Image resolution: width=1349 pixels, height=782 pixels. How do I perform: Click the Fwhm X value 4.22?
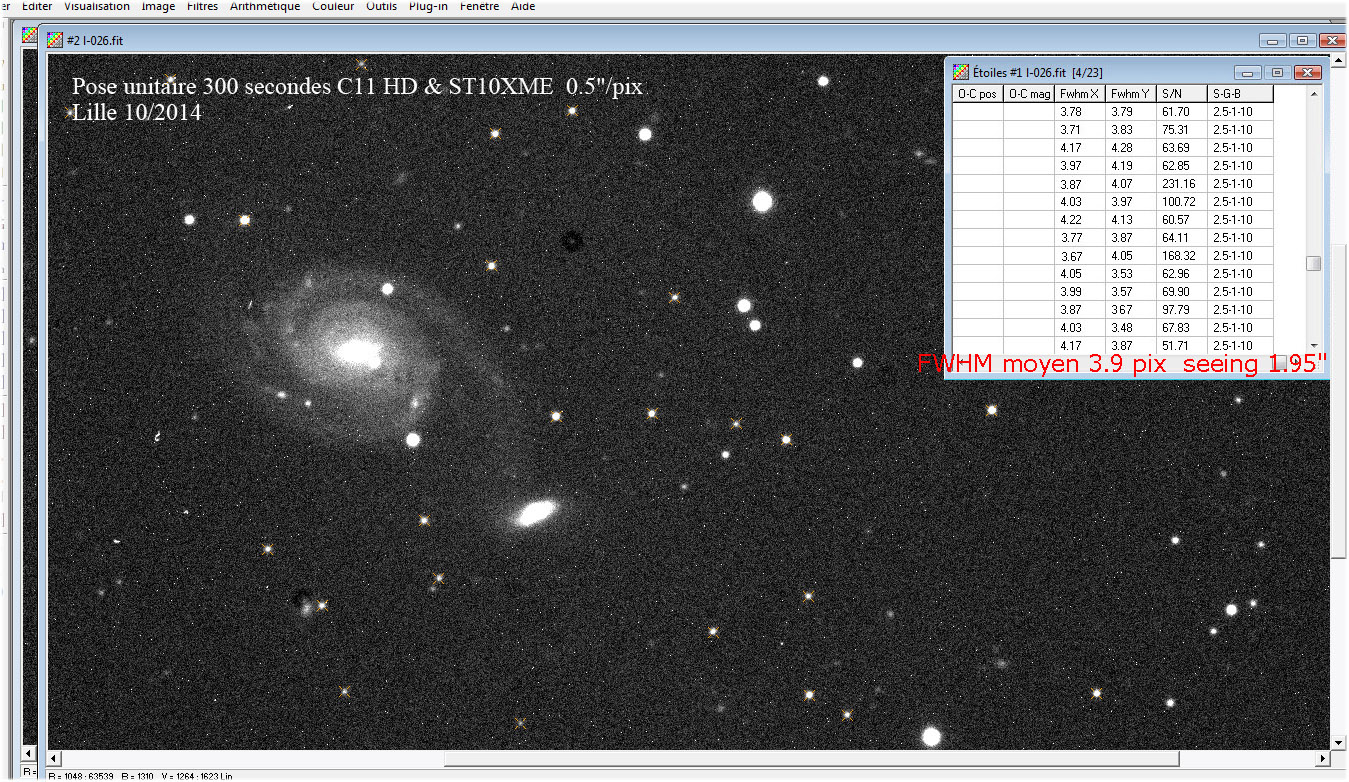tap(1081, 220)
